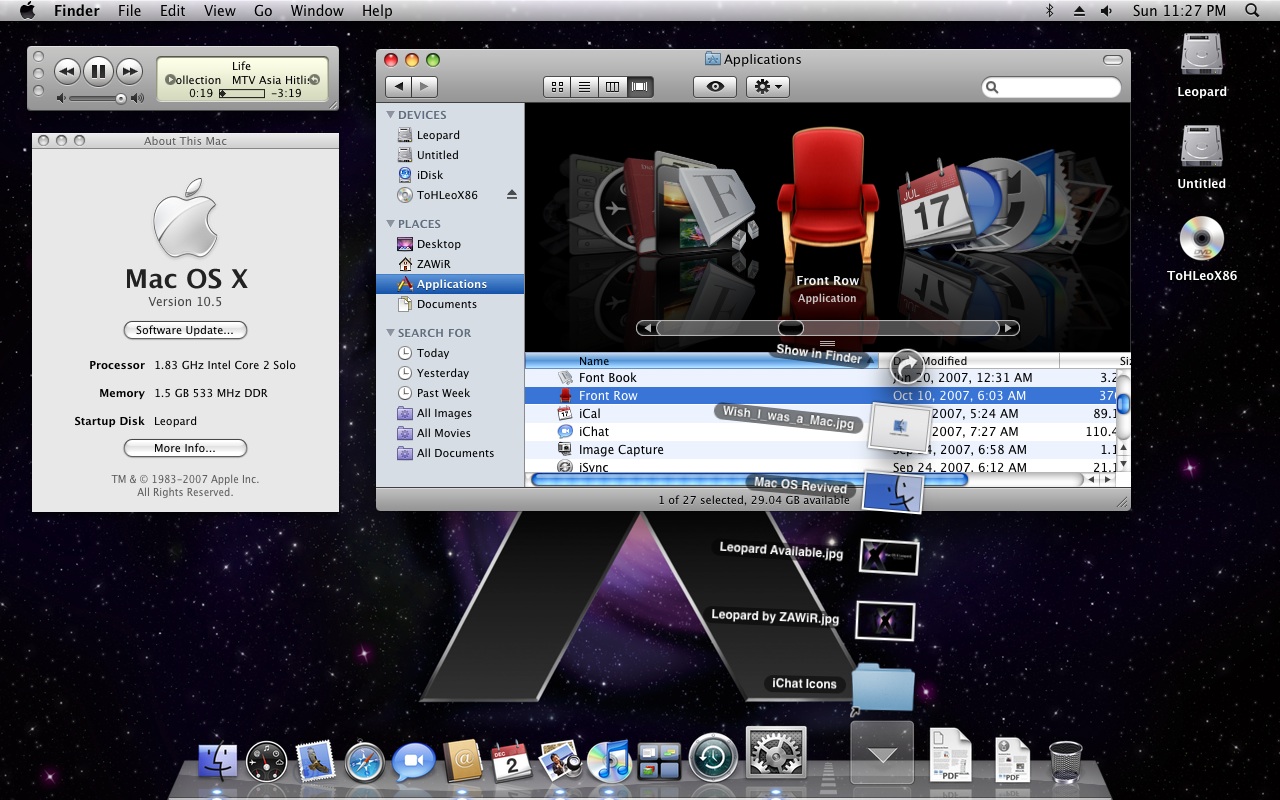Launch Safari from the Dock

pos(365,762)
